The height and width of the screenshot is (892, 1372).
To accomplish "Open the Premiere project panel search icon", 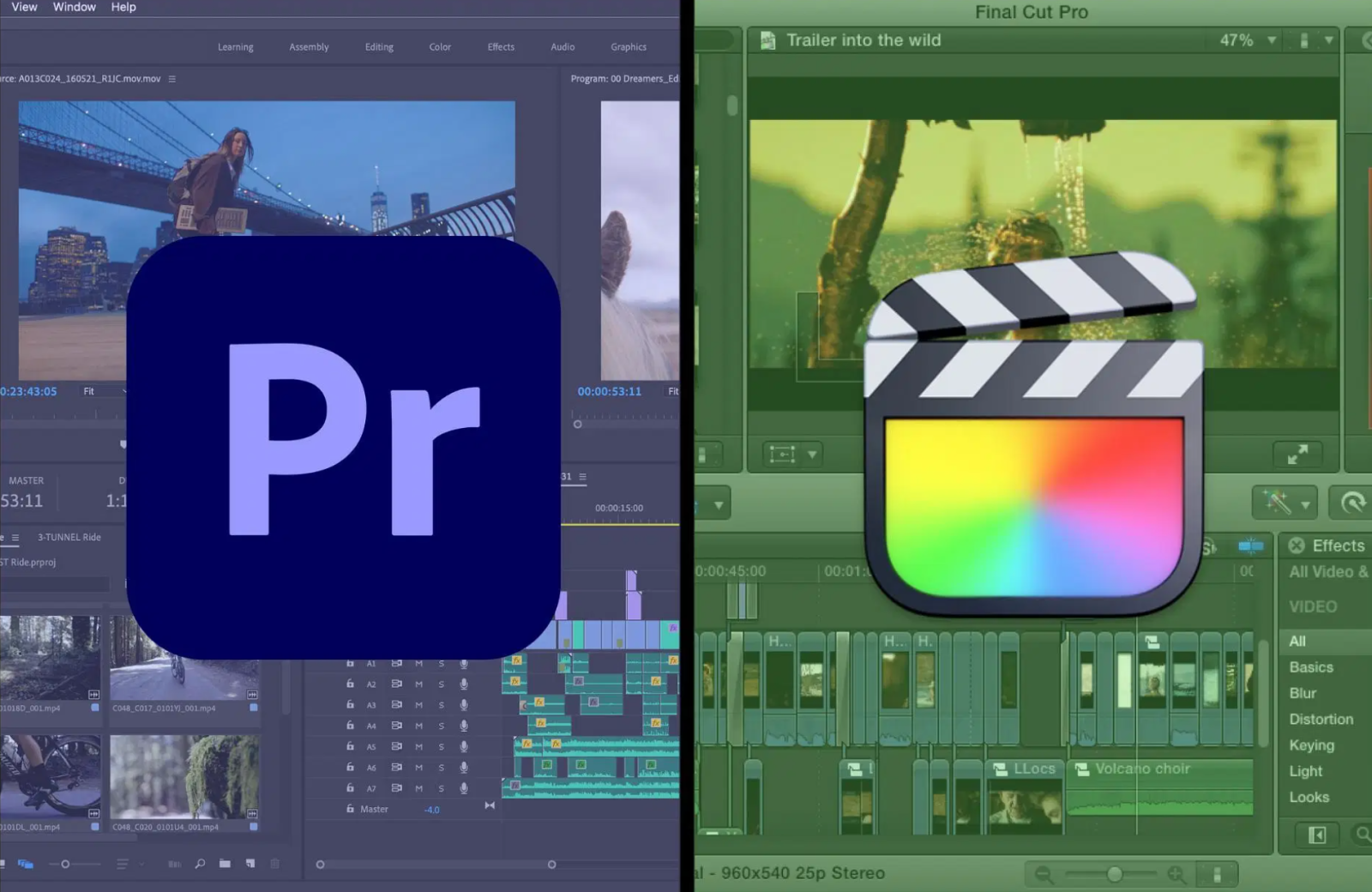I will click(200, 864).
